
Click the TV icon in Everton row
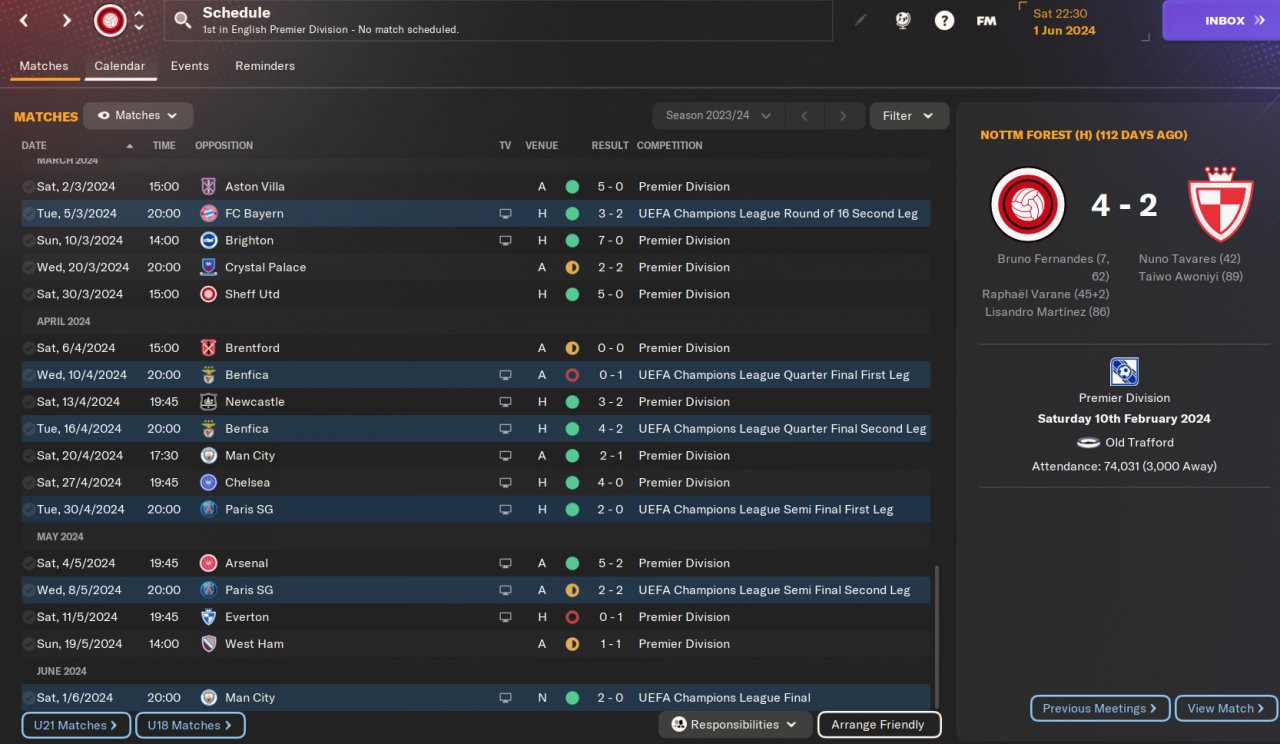505,618
